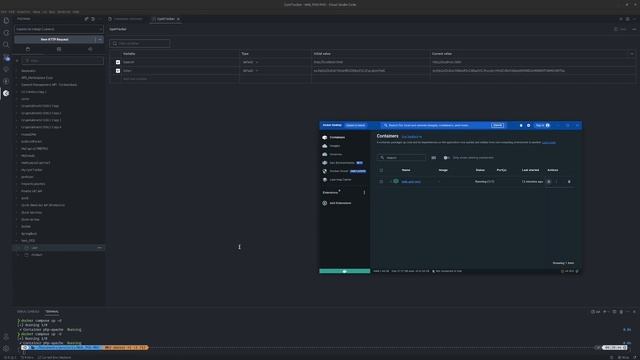
Task: Expand the container row in Docker list
Action: coord(391,182)
